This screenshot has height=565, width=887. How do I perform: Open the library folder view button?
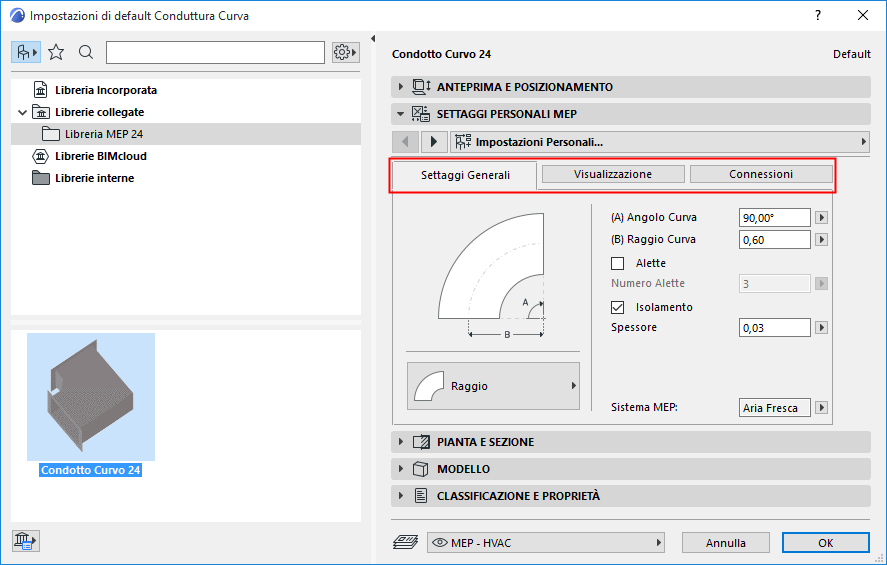click(x=26, y=53)
